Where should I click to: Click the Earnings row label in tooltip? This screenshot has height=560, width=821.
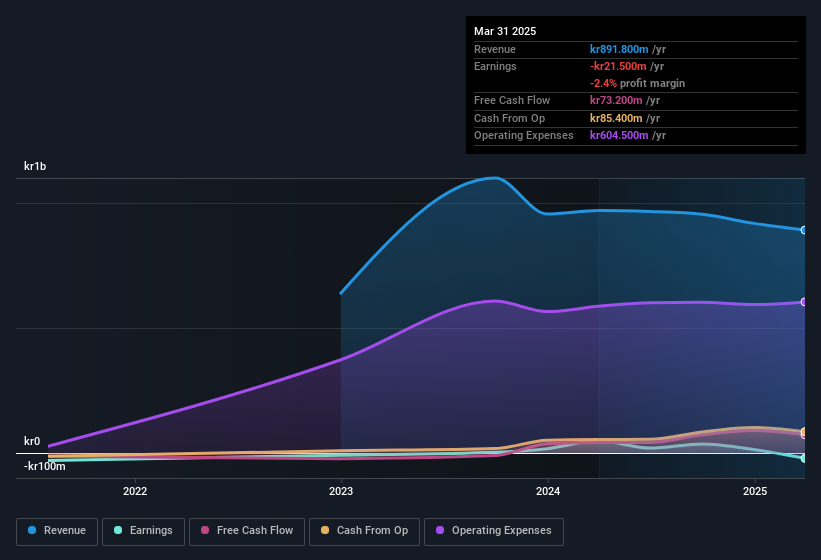coord(495,66)
